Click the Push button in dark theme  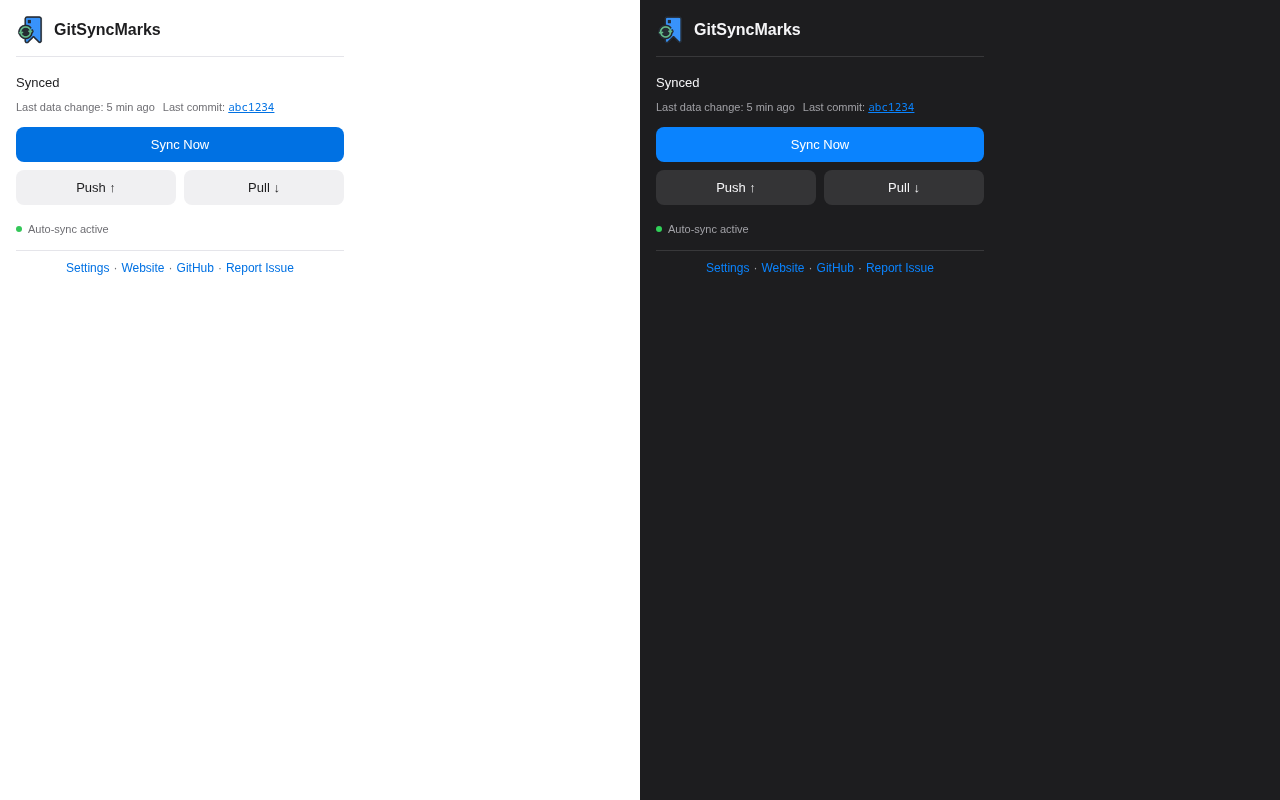[x=736, y=187]
